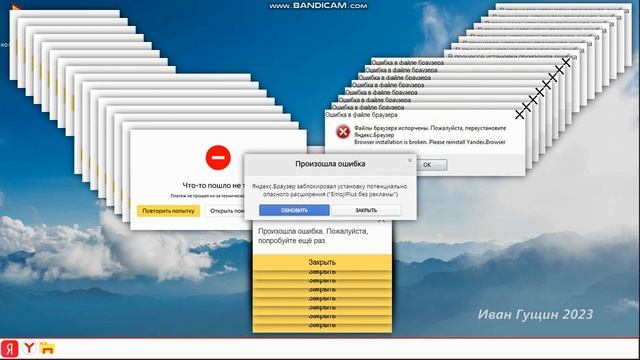Image resolution: width=640 pixels, height=360 pixels.
Task: Click the text 'Browser installation is broken. Please reinstall Yandex.Browser'
Action: [x=430, y=142]
